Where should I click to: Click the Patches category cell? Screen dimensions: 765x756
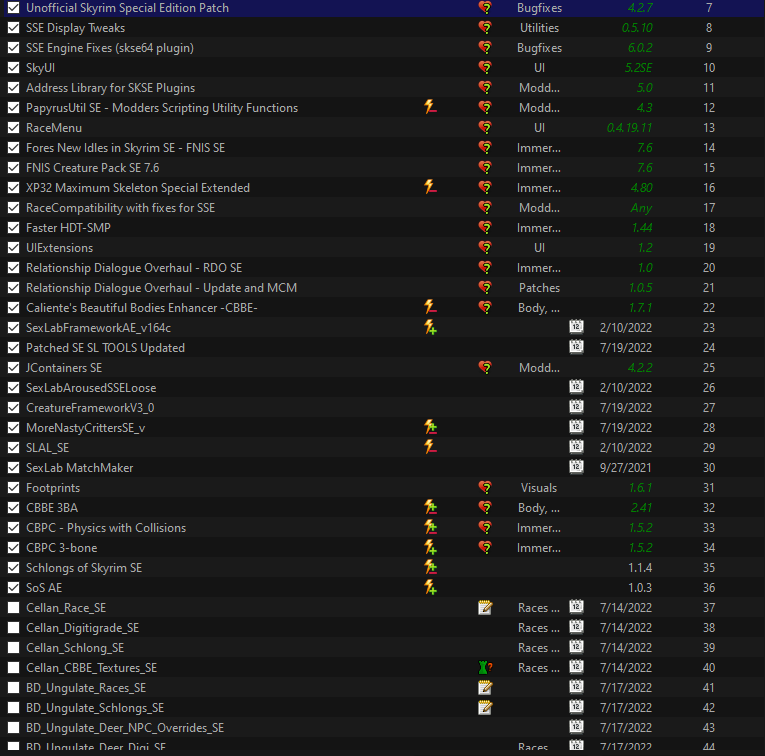[539, 288]
